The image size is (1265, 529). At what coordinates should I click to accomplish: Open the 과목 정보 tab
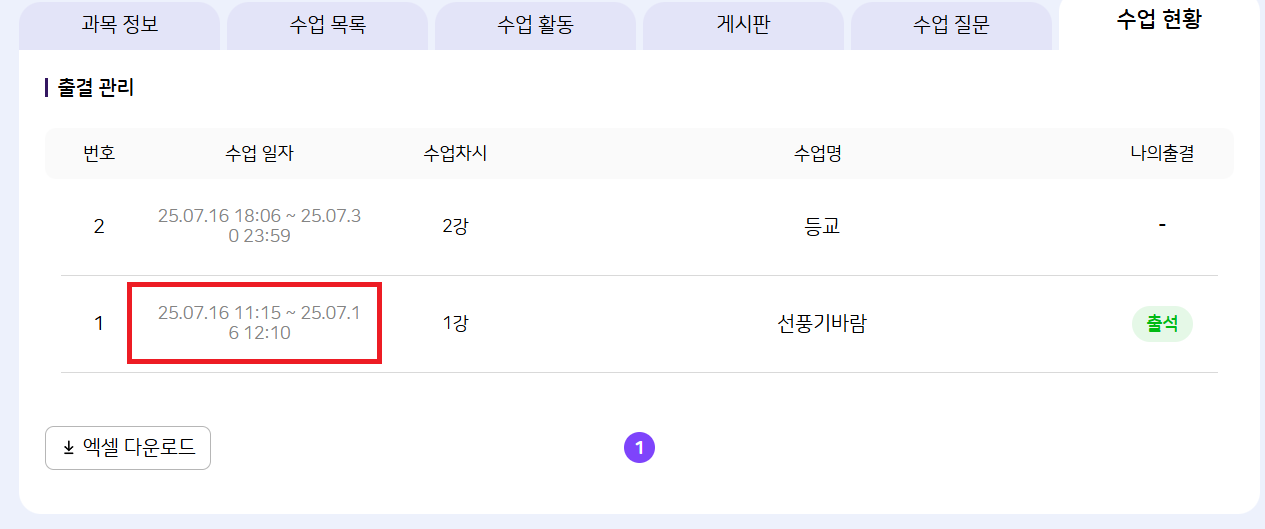pos(119,25)
